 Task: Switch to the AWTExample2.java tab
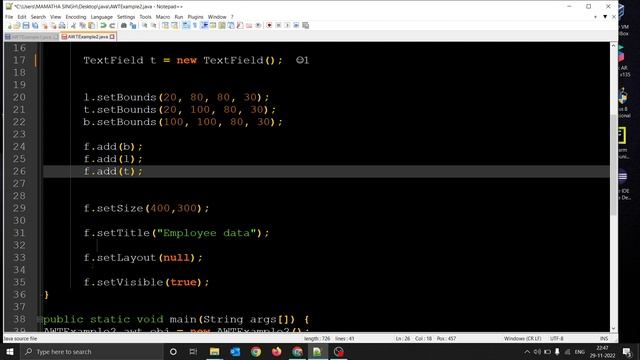pyautogui.click(x=87, y=37)
